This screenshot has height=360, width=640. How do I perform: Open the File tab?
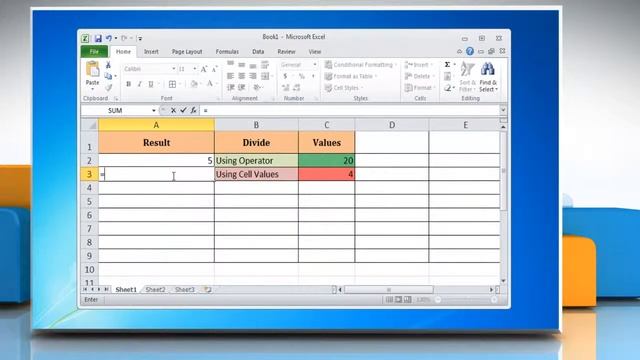[x=94, y=51]
